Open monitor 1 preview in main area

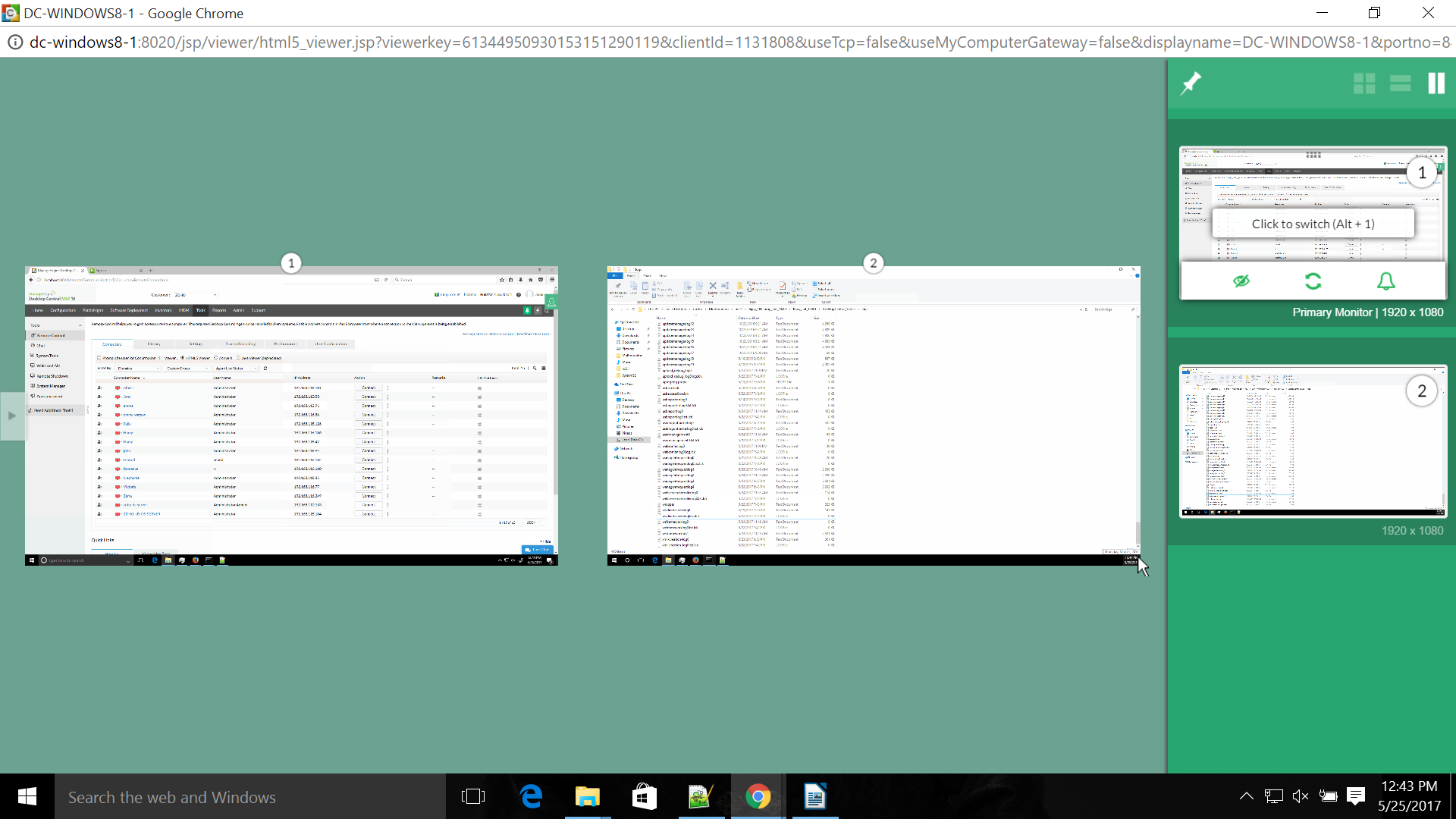[291, 416]
